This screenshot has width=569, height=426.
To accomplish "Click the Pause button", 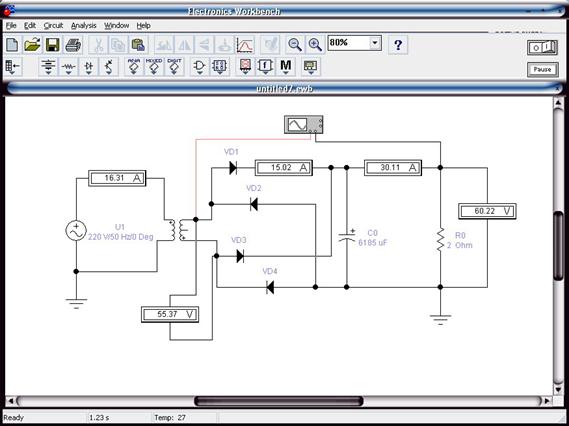I will tap(542, 69).
